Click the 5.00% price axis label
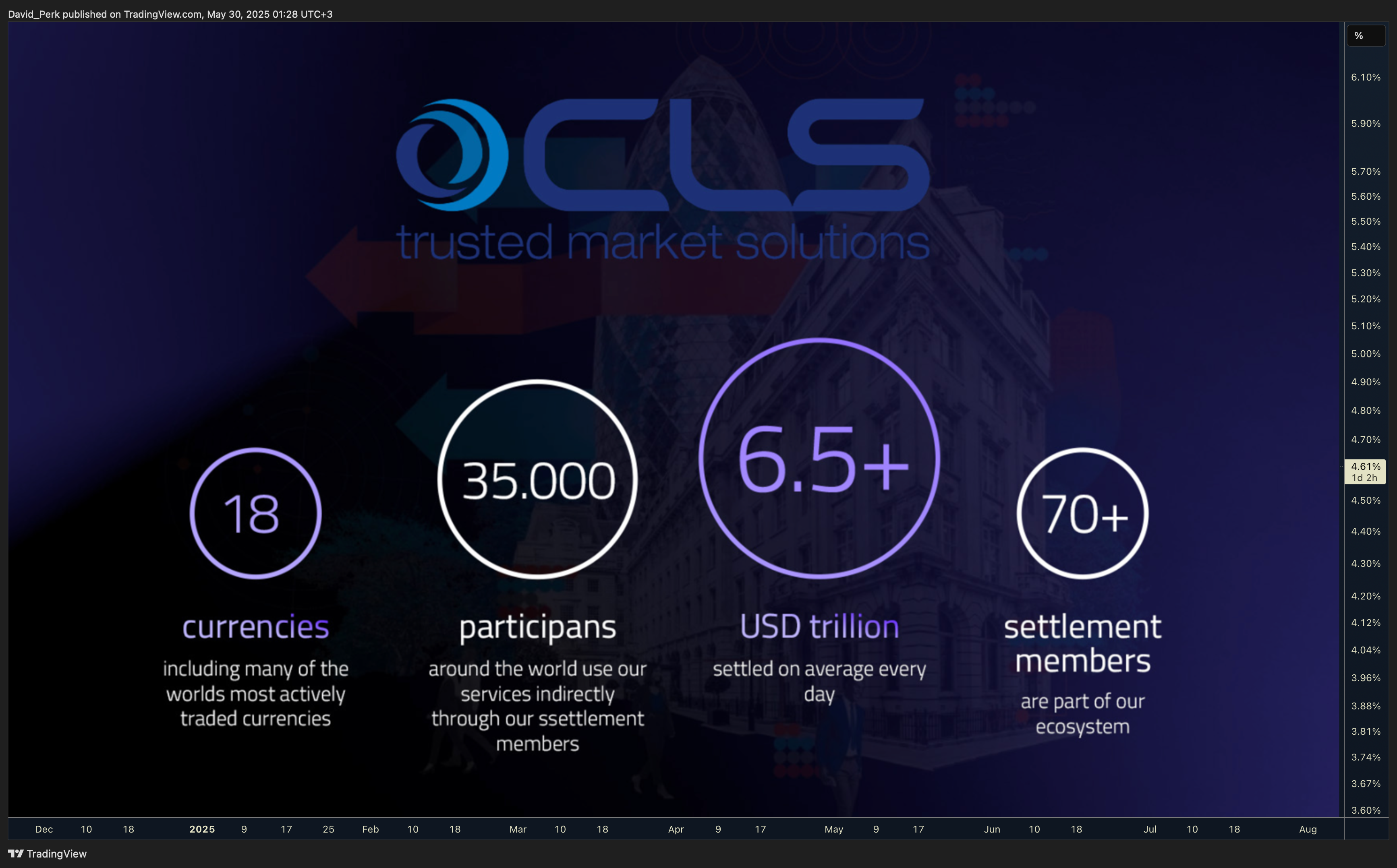 1366,353
